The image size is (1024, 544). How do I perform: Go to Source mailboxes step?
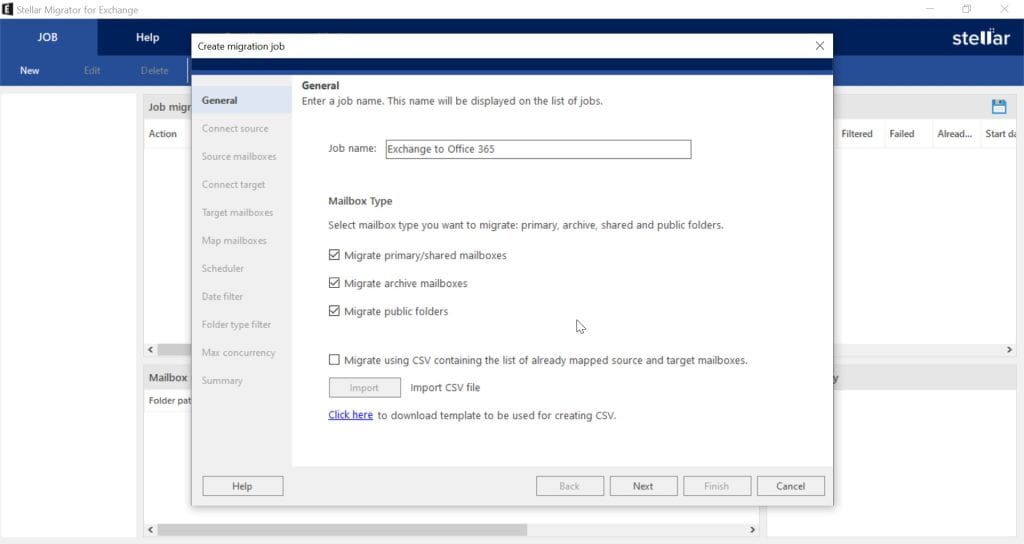(239, 157)
